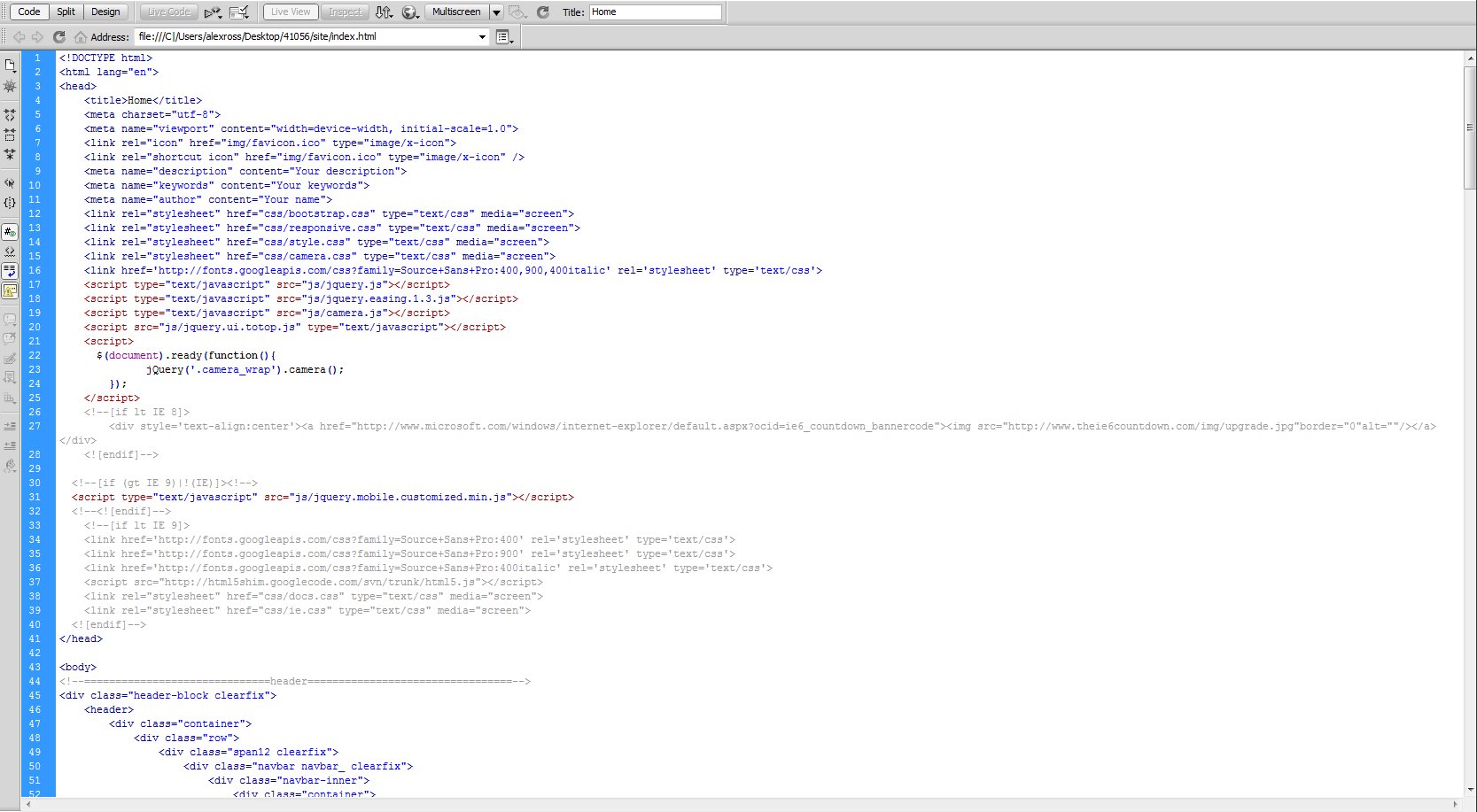
Task: Toggle syntax error alerts in info bar
Action: [x=10, y=290]
